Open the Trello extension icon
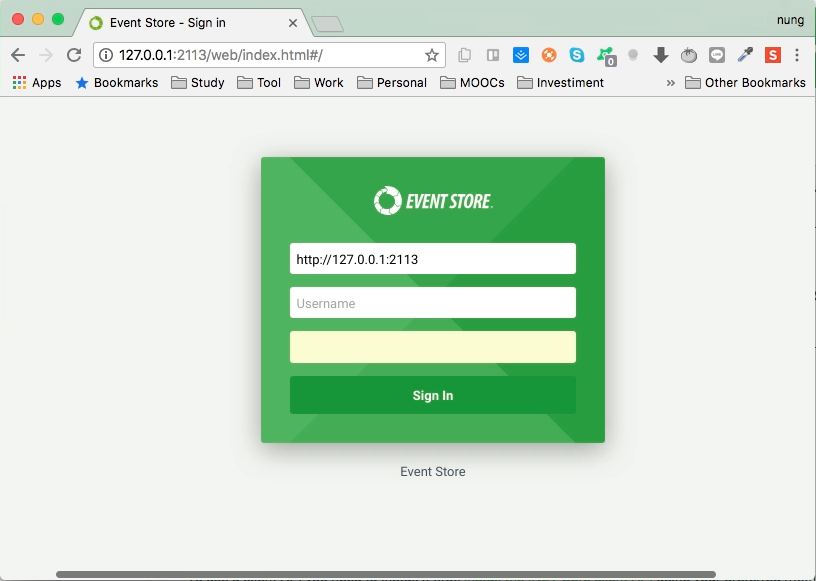816x581 pixels. point(492,55)
